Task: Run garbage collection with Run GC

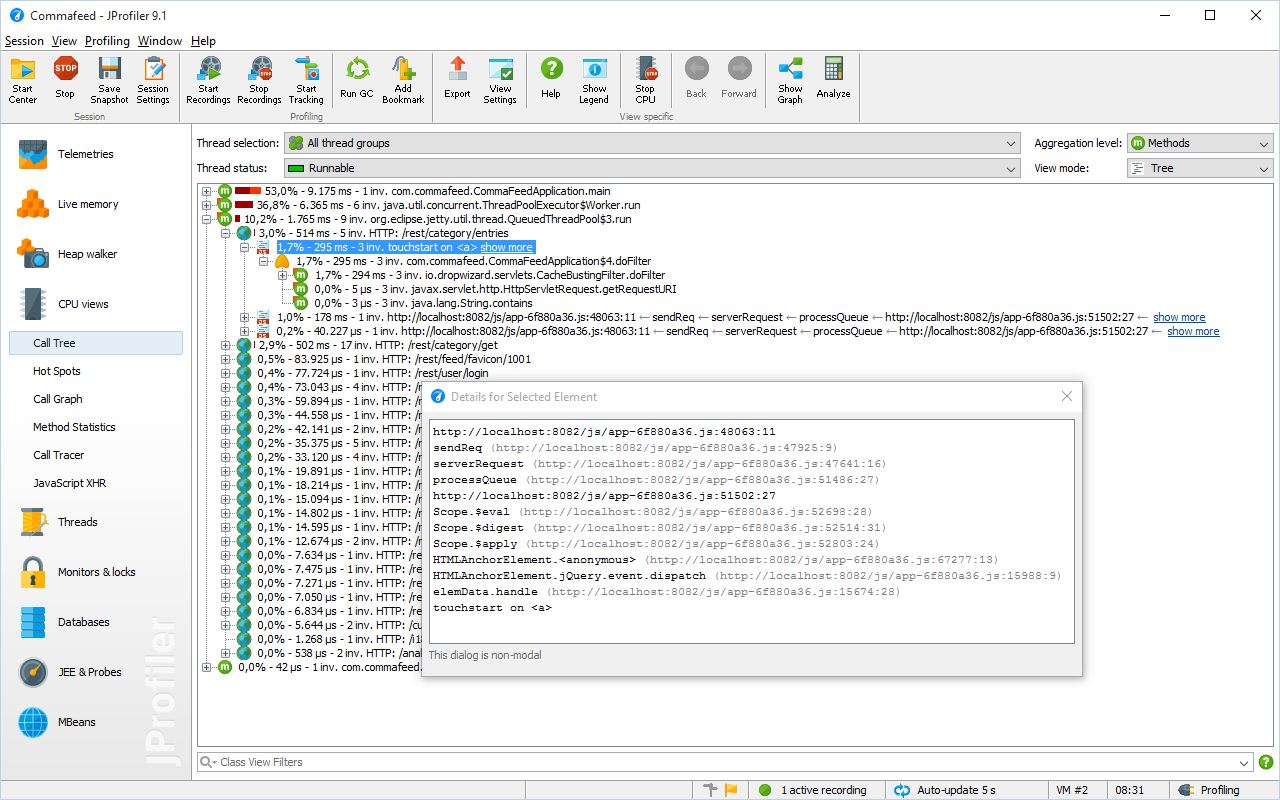Action: [x=357, y=80]
